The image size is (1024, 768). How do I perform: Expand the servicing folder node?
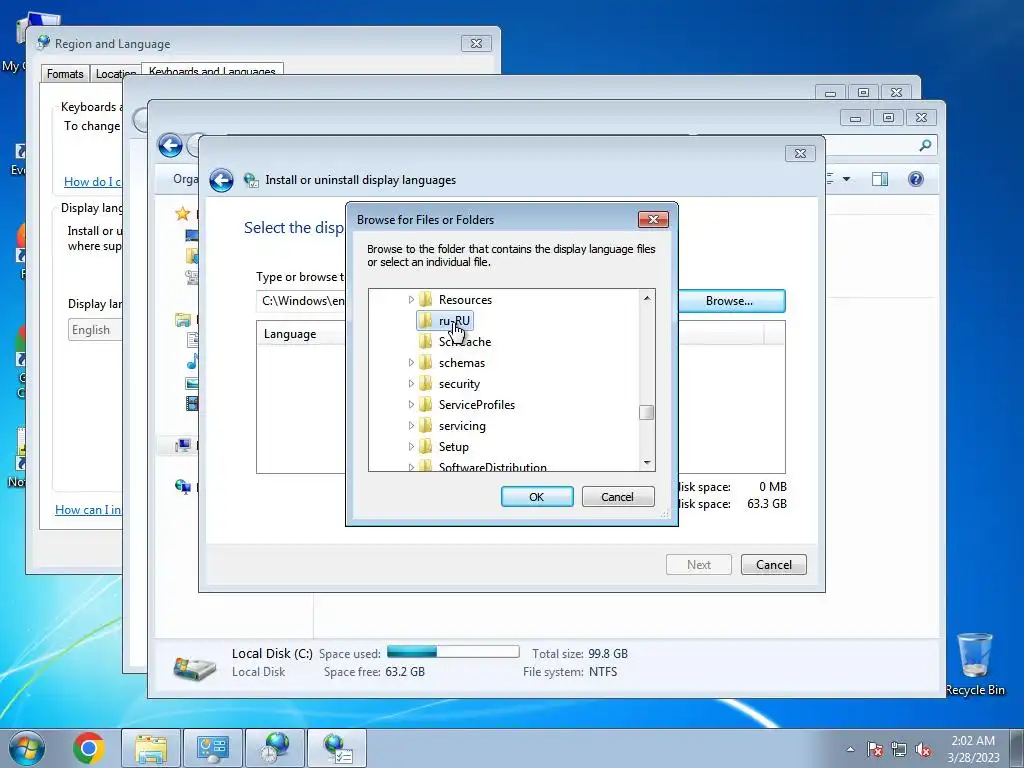coord(411,426)
